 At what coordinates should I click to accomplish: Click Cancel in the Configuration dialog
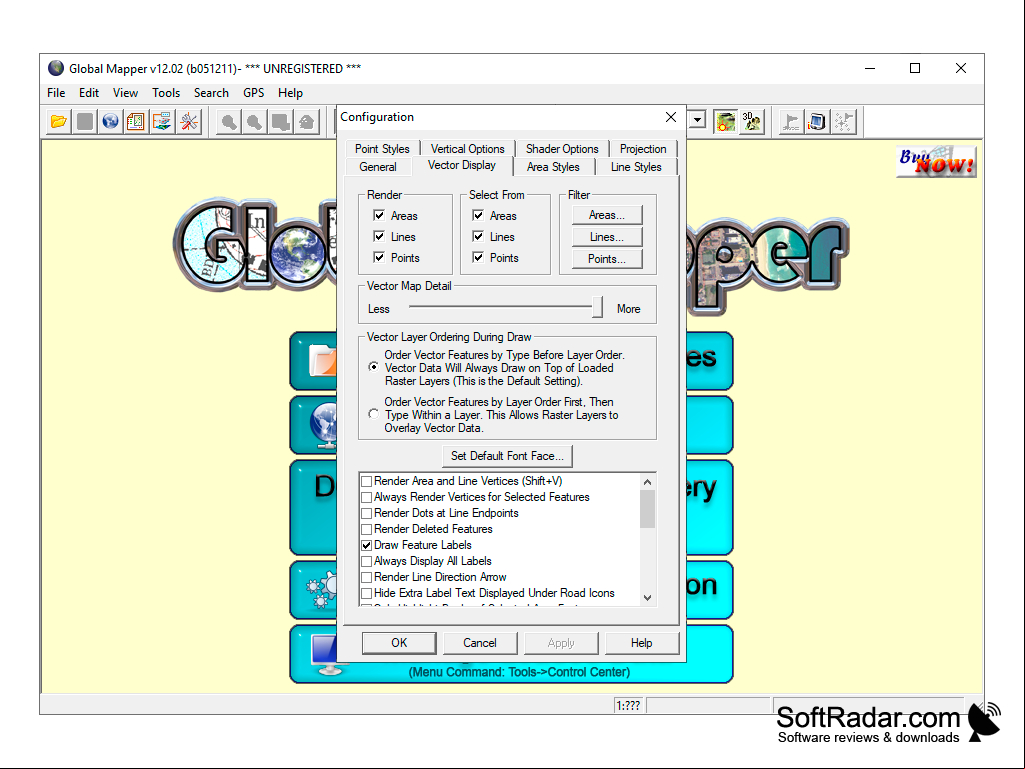480,643
